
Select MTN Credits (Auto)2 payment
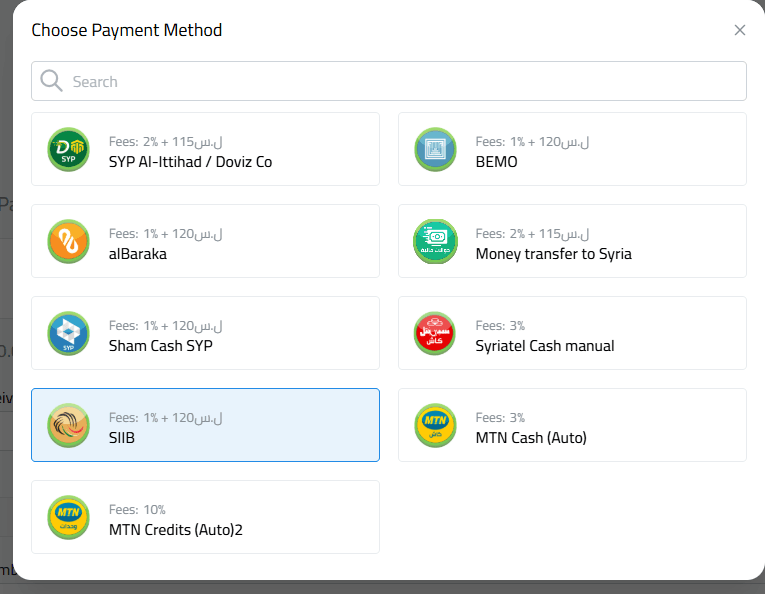pos(205,517)
